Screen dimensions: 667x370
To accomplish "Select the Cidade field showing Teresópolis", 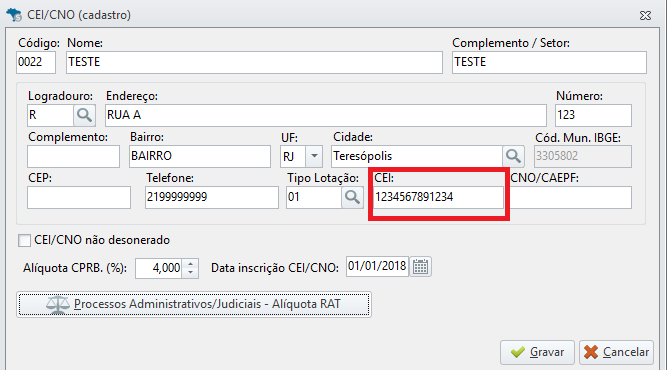I will tap(417, 157).
